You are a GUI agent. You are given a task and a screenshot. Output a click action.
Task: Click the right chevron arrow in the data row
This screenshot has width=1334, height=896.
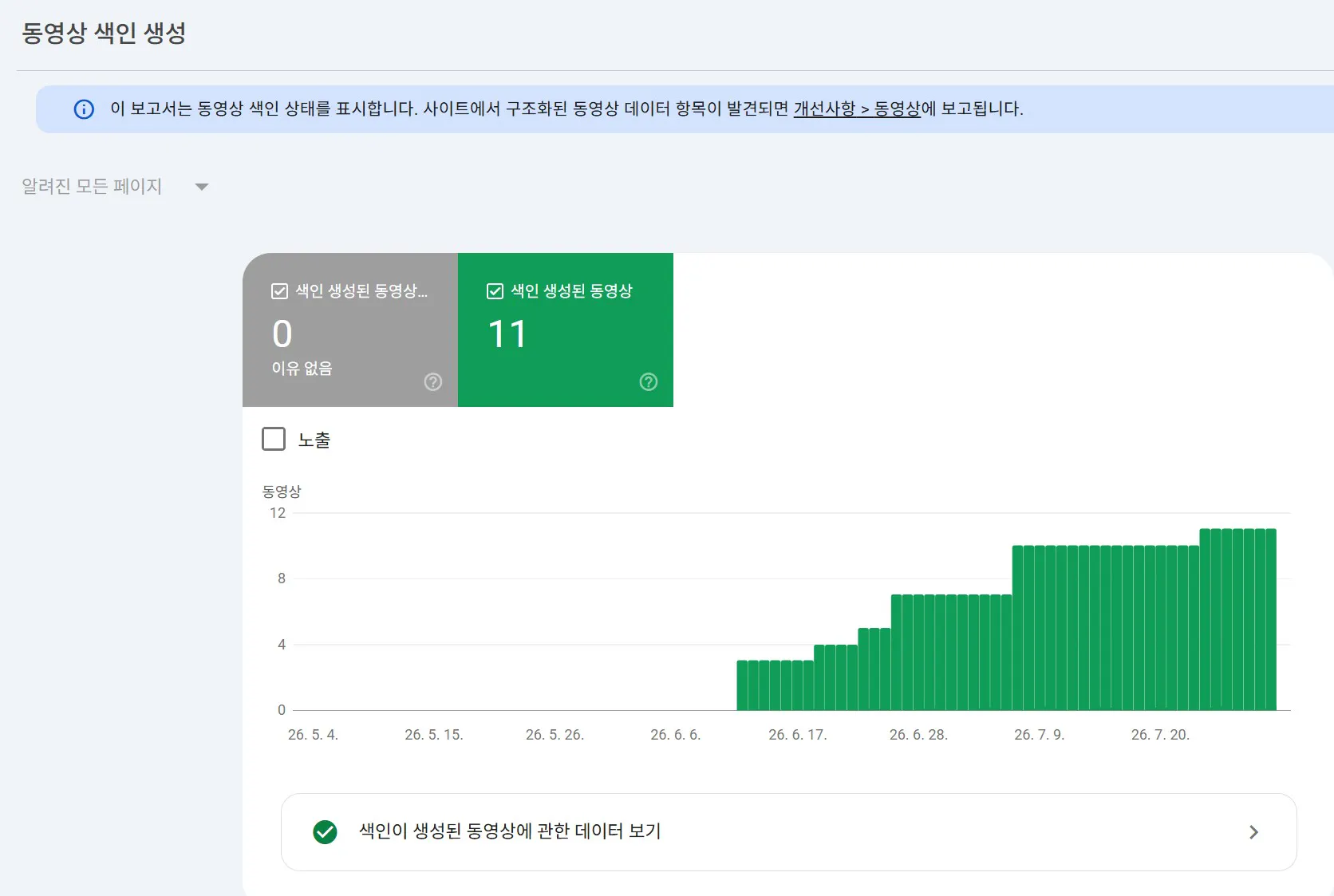tap(1253, 832)
